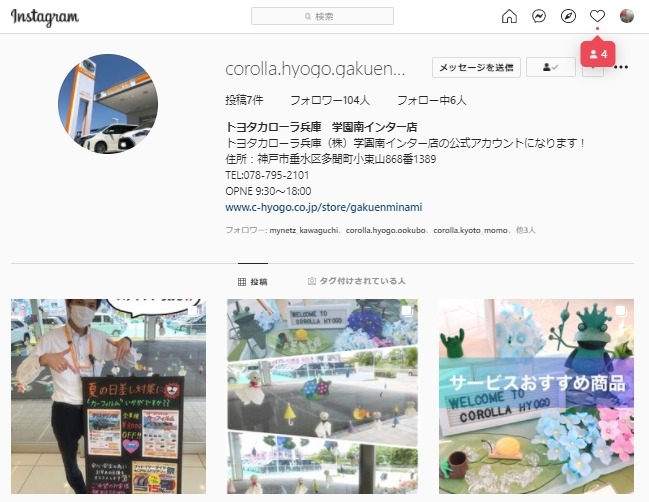Open your profile avatar menu
Viewport: 649px width, 502px height.
tap(627, 16)
